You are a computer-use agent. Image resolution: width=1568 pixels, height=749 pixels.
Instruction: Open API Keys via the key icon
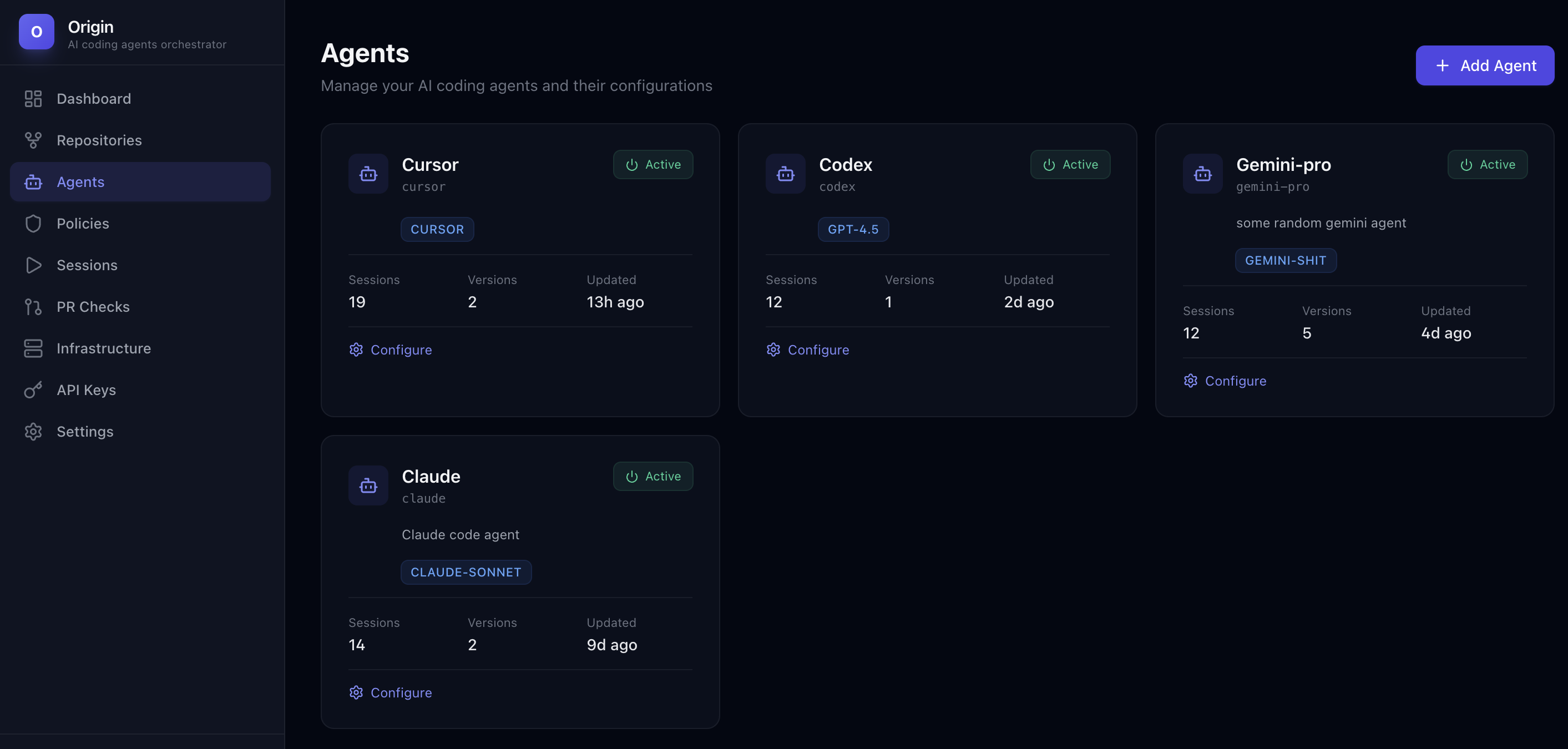33,389
